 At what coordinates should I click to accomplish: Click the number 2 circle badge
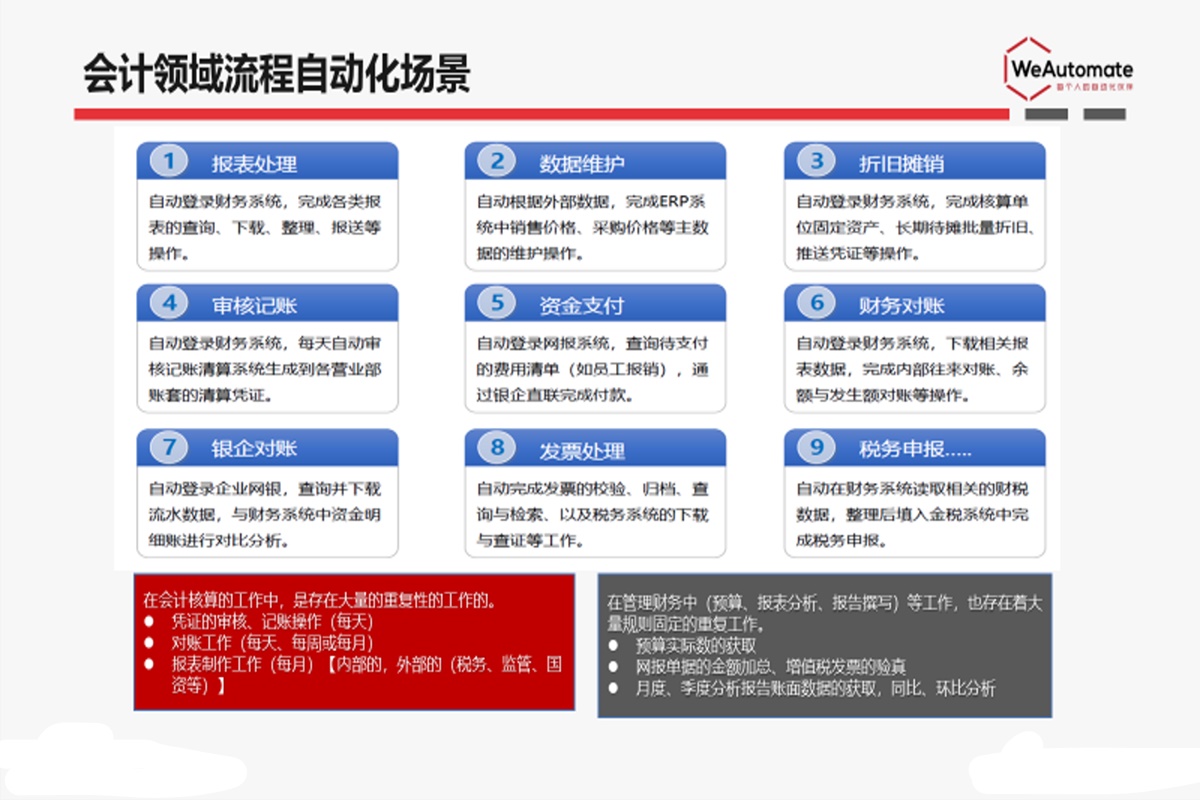[497, 161]
